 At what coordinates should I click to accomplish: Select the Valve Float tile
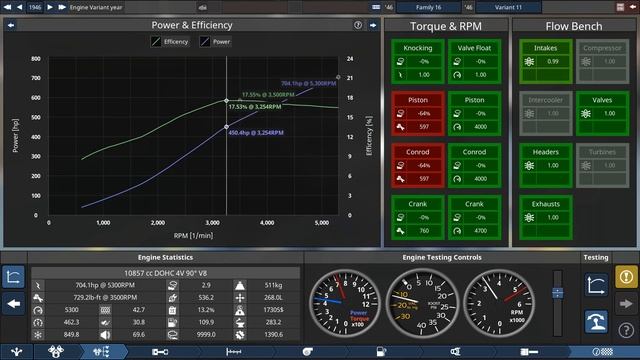[474, 62]
